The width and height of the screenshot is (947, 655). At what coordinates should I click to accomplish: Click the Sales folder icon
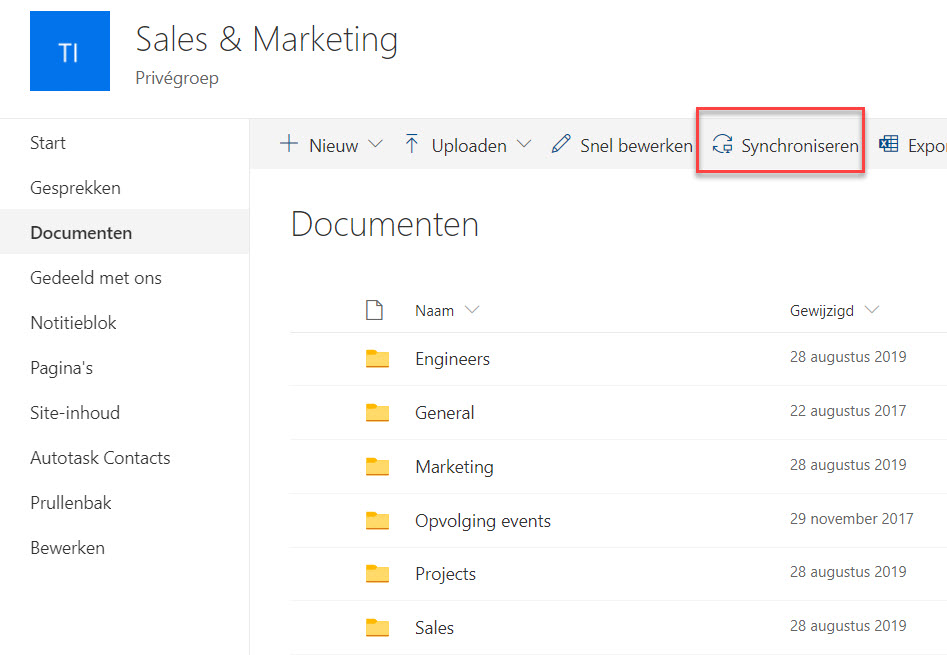click(x=377, y=628)
